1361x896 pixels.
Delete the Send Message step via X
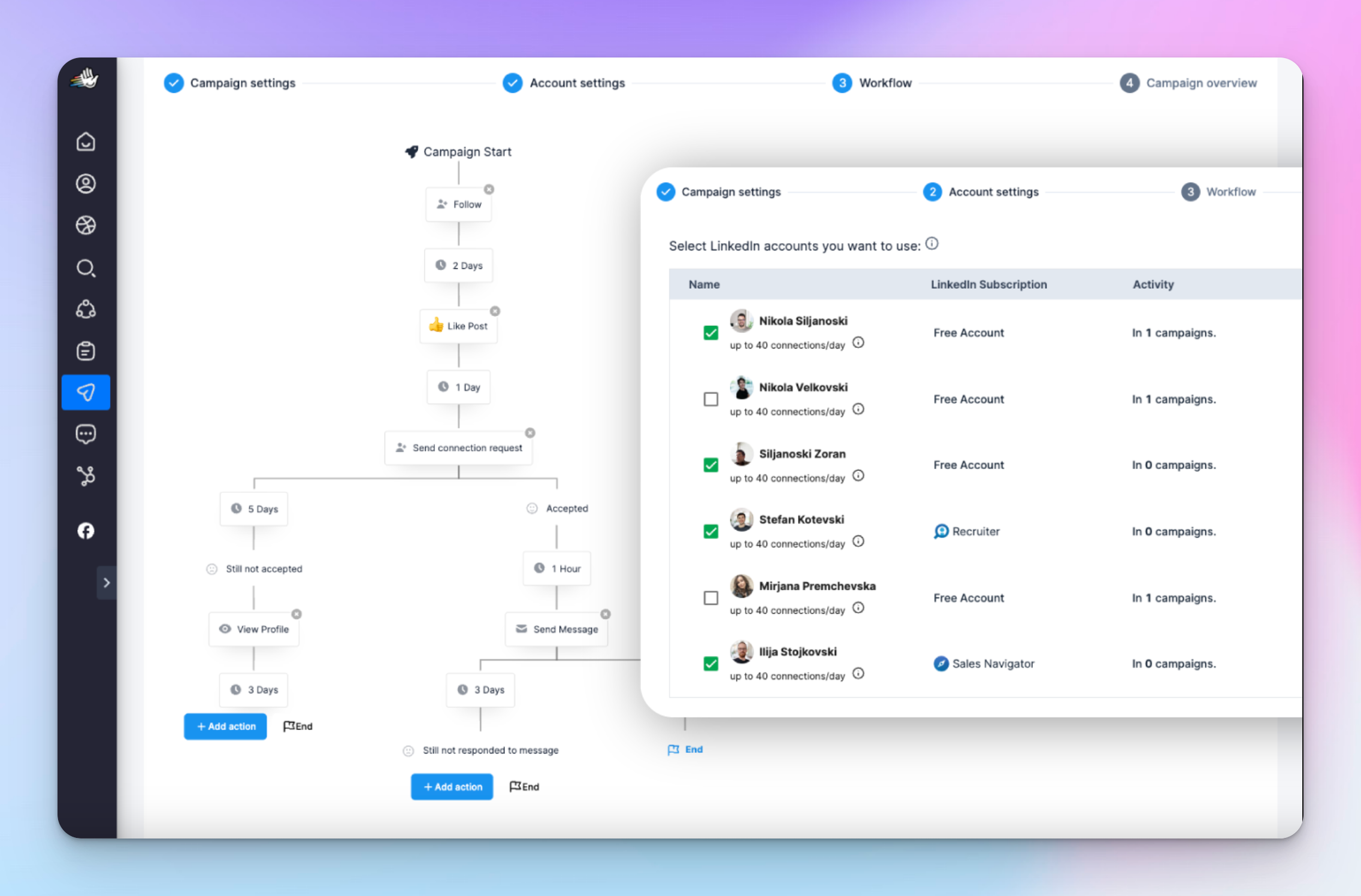(606, 614)
